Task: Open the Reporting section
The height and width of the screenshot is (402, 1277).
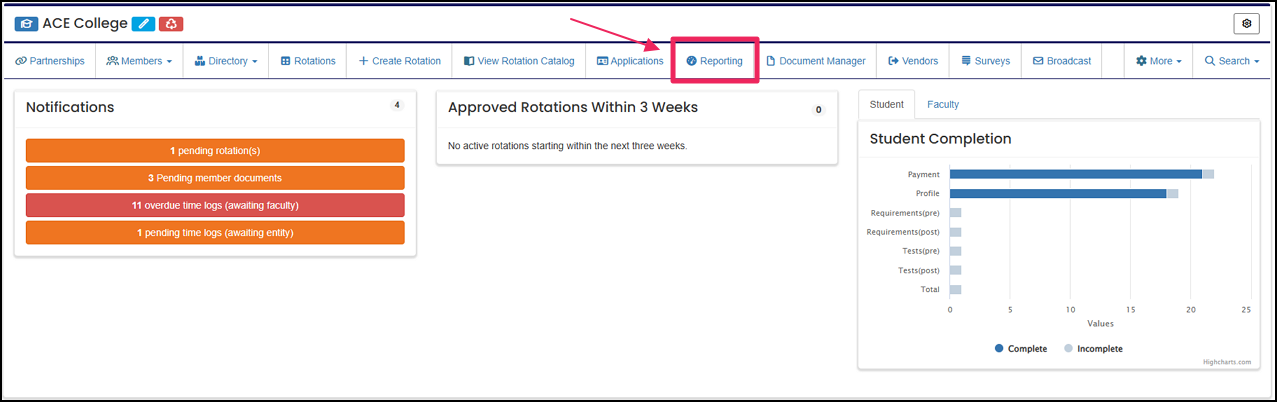Action: [x=715, y=61]
